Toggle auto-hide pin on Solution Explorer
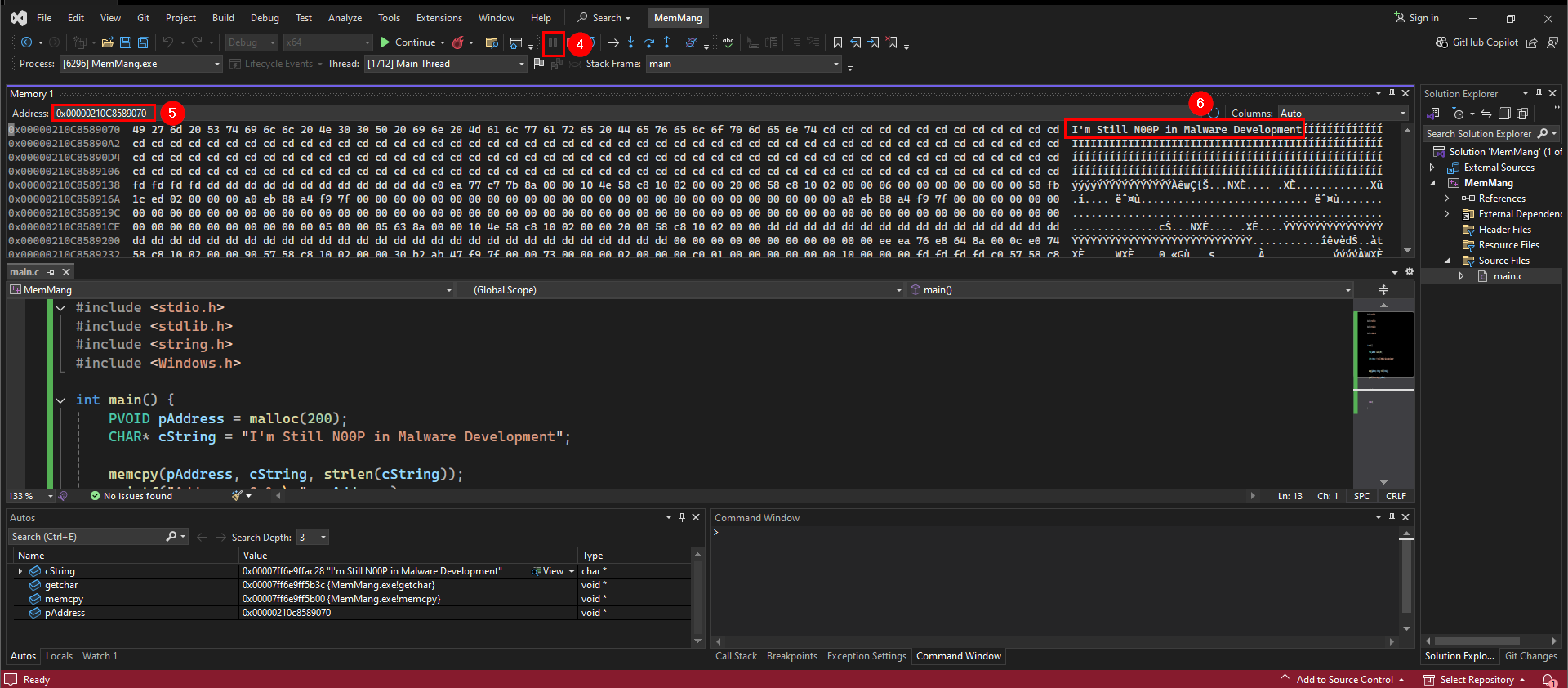 click(1539, 93)
